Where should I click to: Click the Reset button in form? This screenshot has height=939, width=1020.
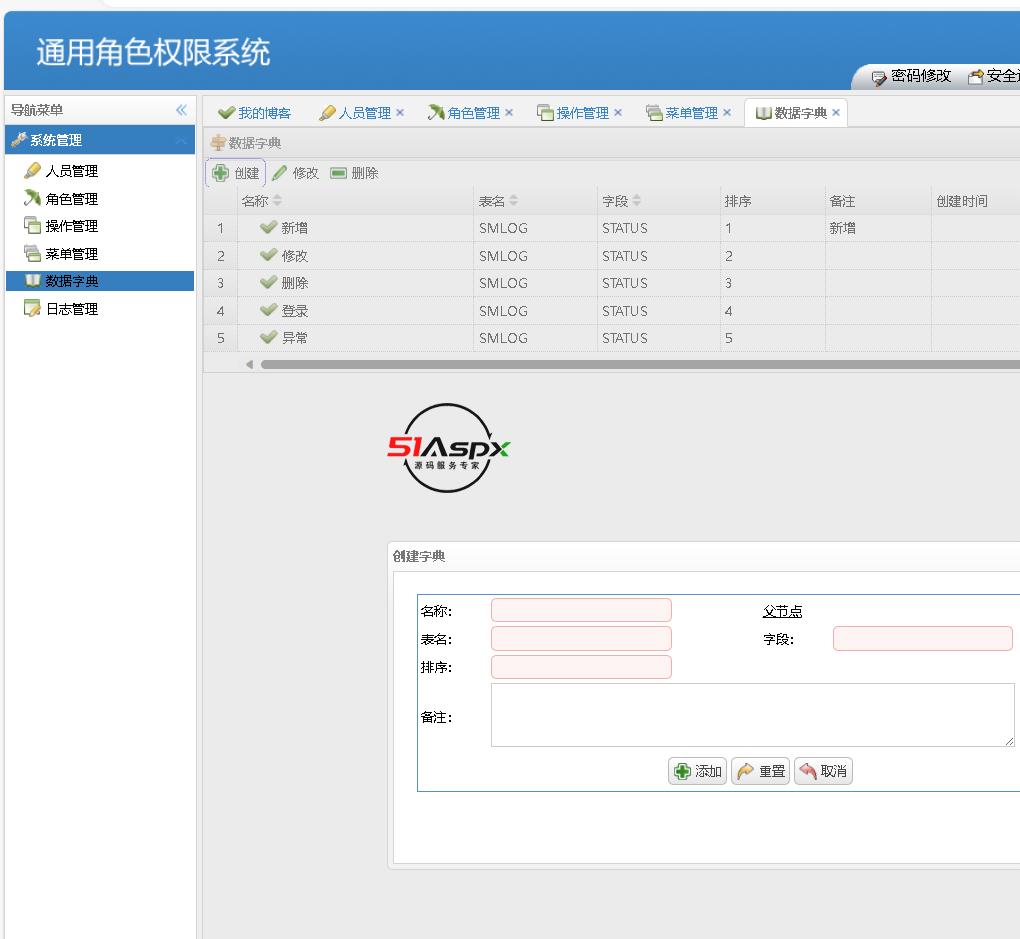pos(760,771)
